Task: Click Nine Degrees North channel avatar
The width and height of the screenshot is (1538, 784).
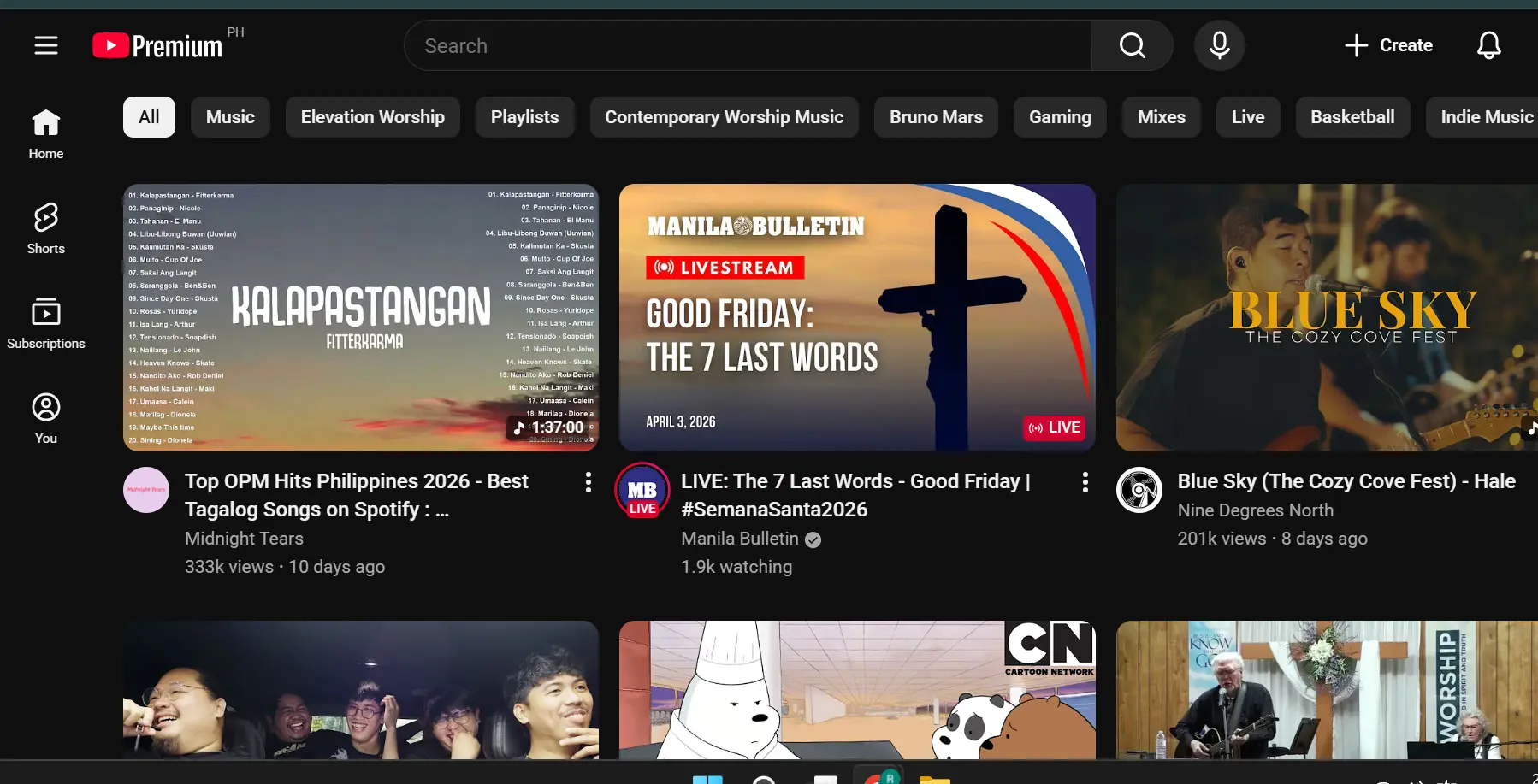Action: (1139, 490)
